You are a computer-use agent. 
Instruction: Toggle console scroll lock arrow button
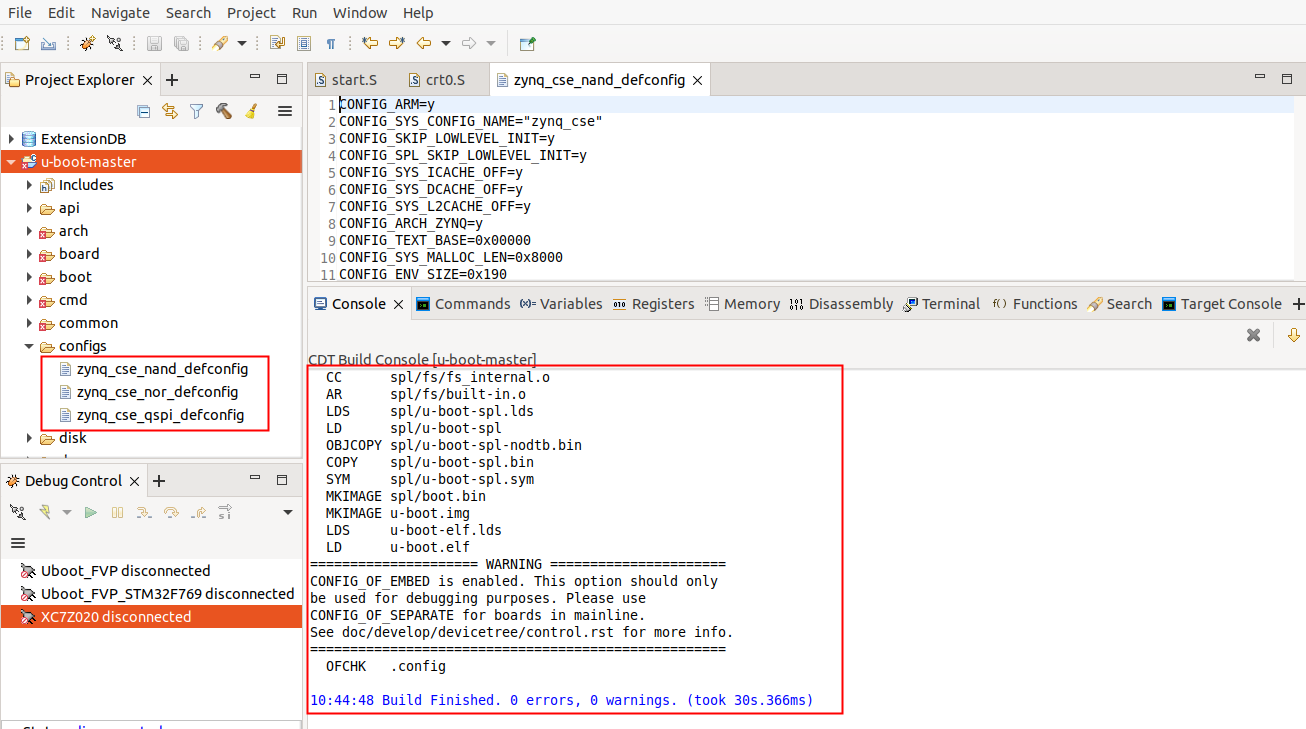click(1293, 336)
